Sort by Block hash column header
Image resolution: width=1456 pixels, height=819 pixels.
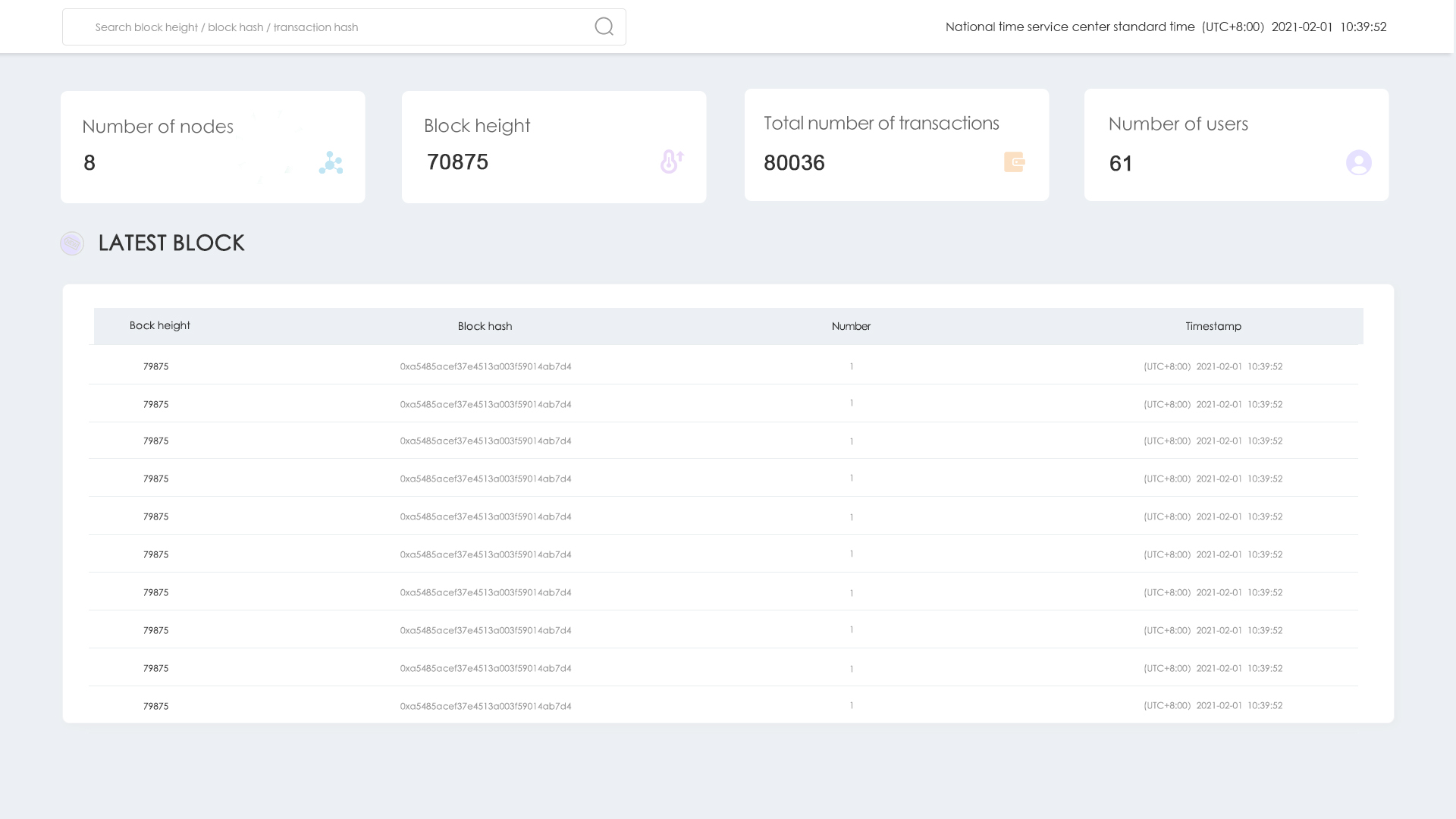click(x=485, y=326)
